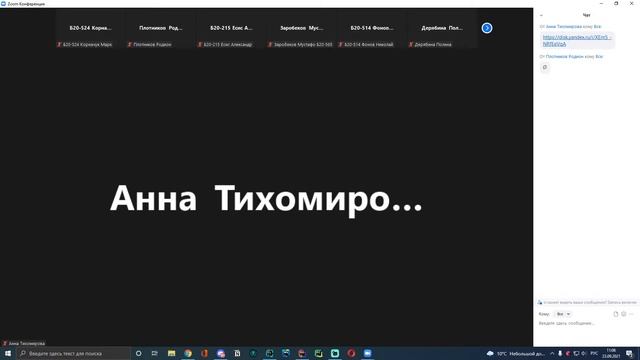The height and width of the screenshot is (360, 640).
Task: Click the Windows taskbar search box
Action: (73, 353)
